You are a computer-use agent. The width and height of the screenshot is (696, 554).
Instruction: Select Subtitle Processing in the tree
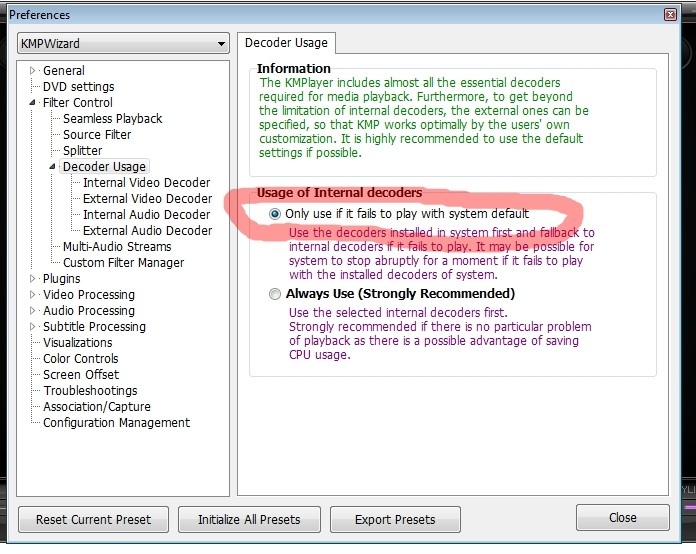94,326
